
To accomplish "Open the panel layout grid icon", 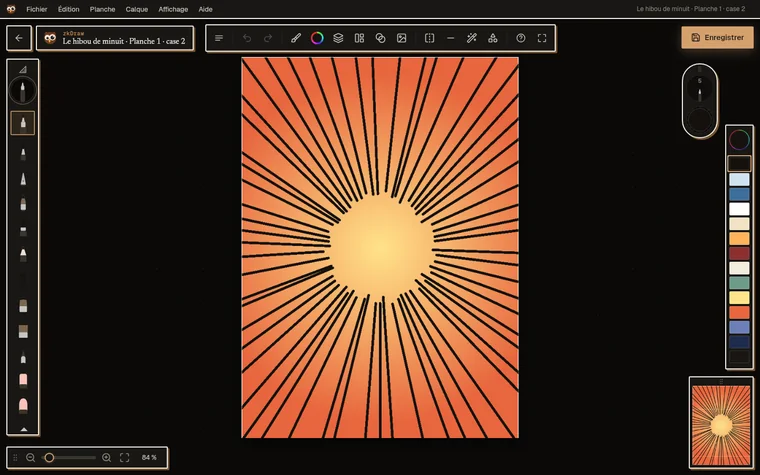I will tap(359, 38).
